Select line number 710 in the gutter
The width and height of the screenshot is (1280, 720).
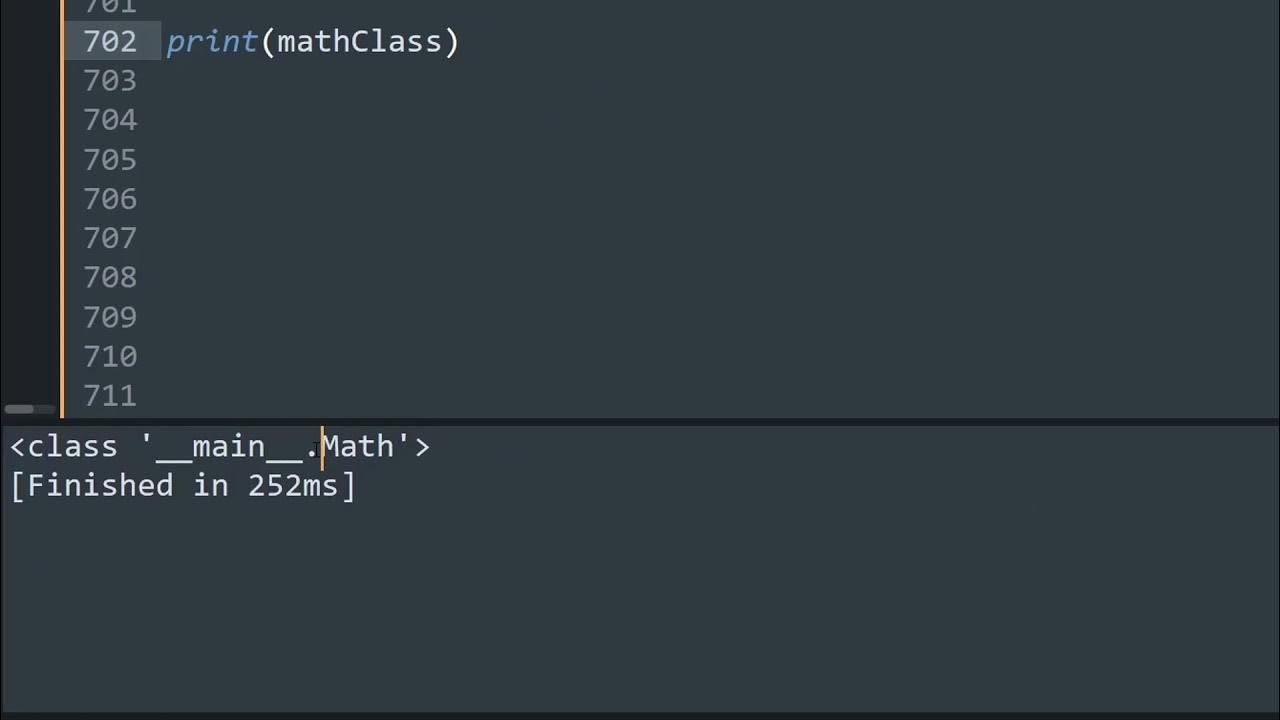pos(110,356)
